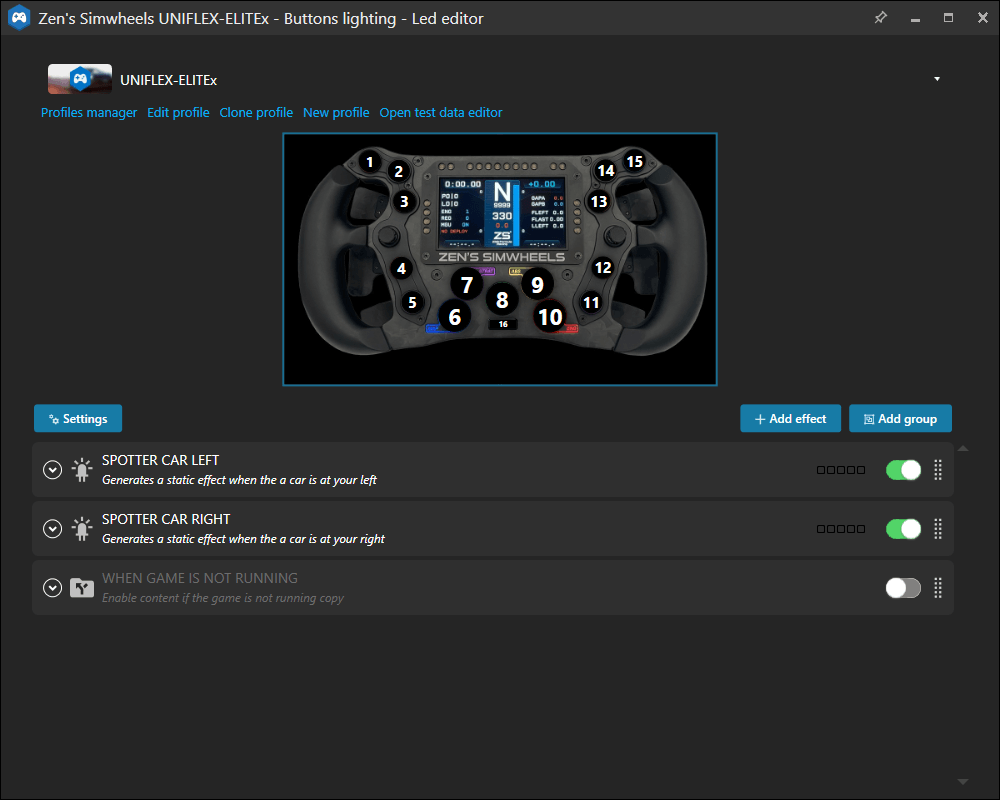This screenshot has height=800, width=1000.
Task: Click the light bulb icon for Spotter Car Right
Action: coord(82,529)
